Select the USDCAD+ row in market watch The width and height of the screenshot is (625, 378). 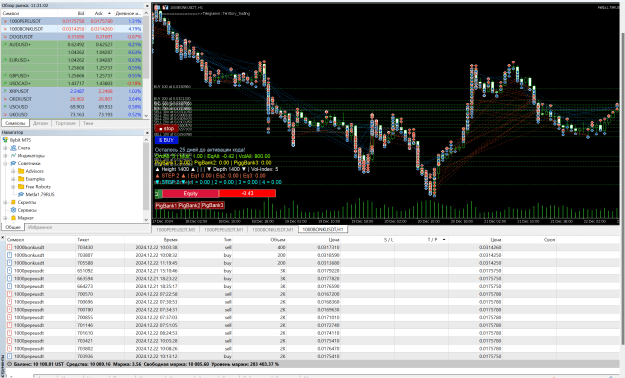tap(72, 83)
